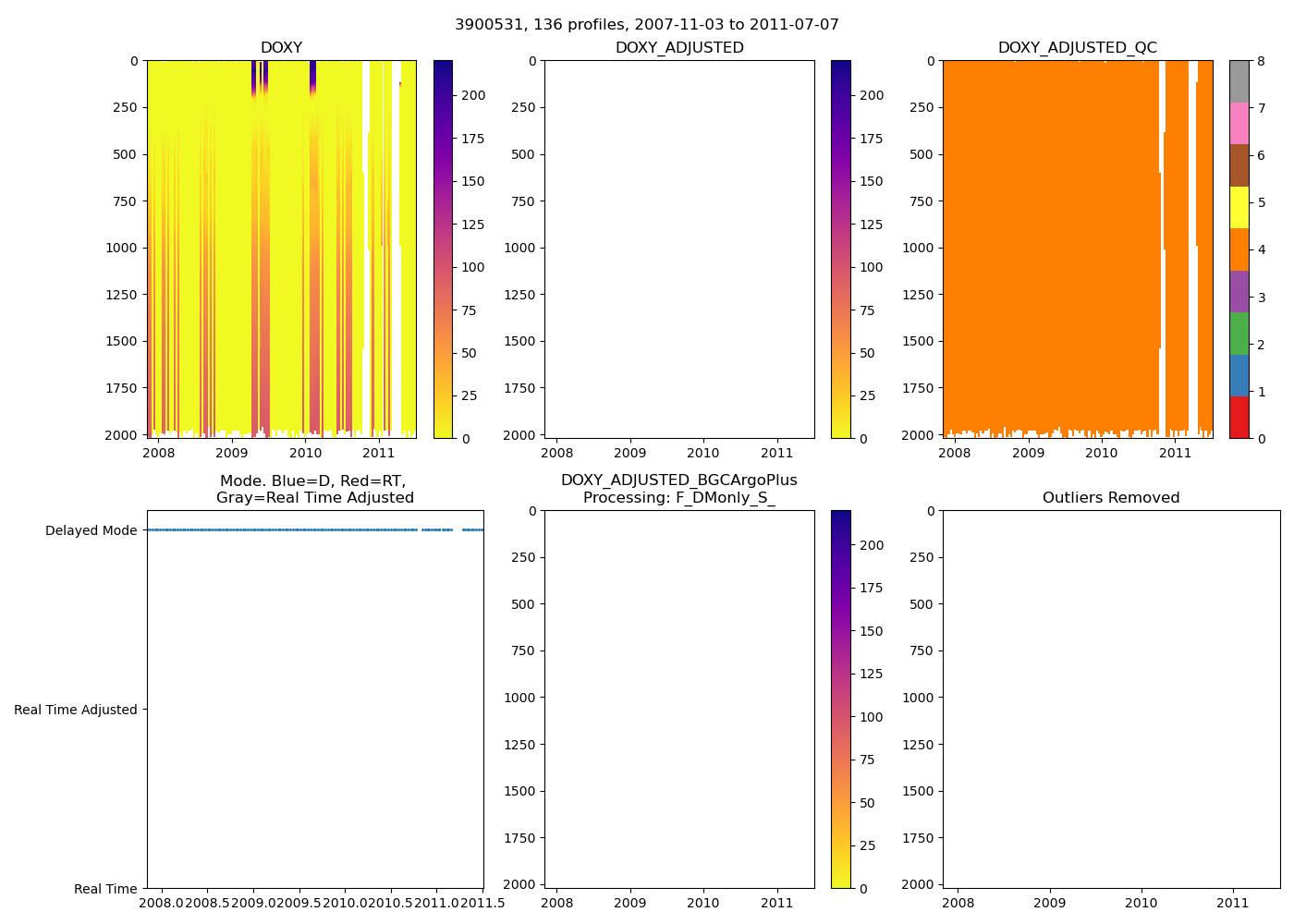This screenshot has width=1294, height=924.
Task: Pick the purple segment of the QC colorbar
Action: [1239, 291]
